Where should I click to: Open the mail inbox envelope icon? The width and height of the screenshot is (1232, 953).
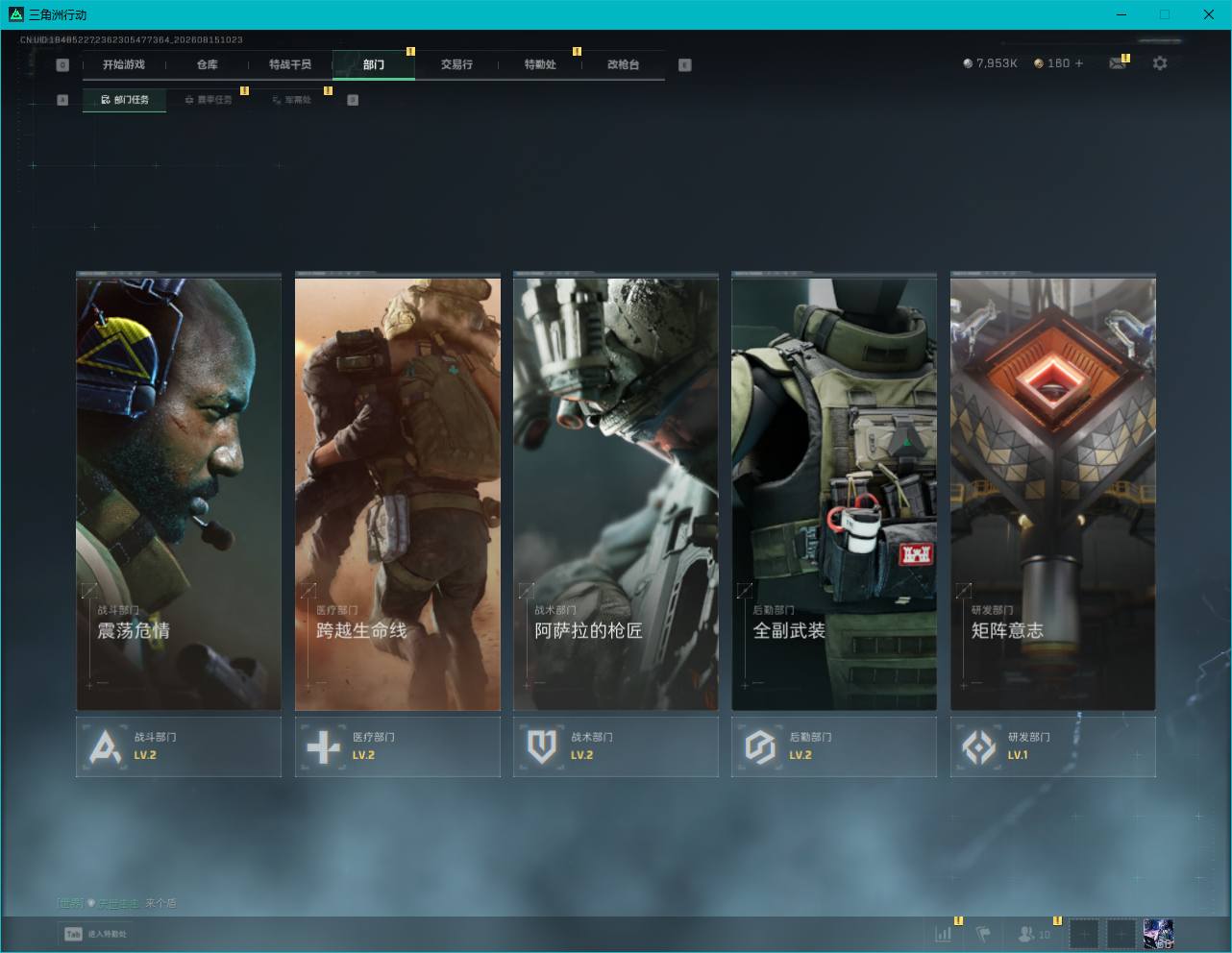1118,63
